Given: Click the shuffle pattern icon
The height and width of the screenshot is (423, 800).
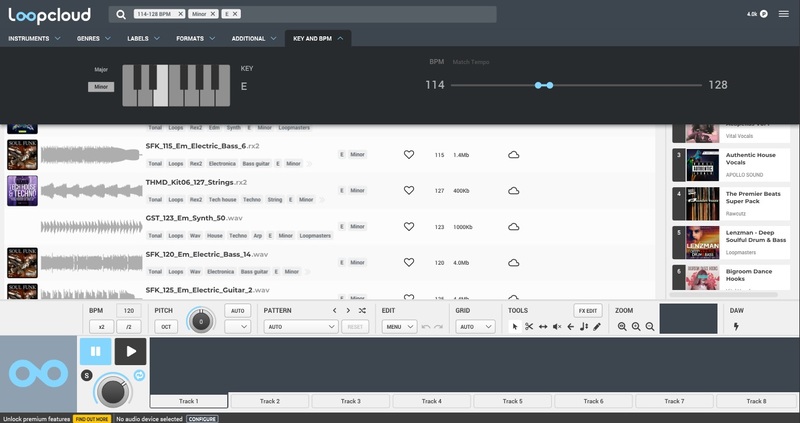Looking at the screenshot, I should coord(362,327).
